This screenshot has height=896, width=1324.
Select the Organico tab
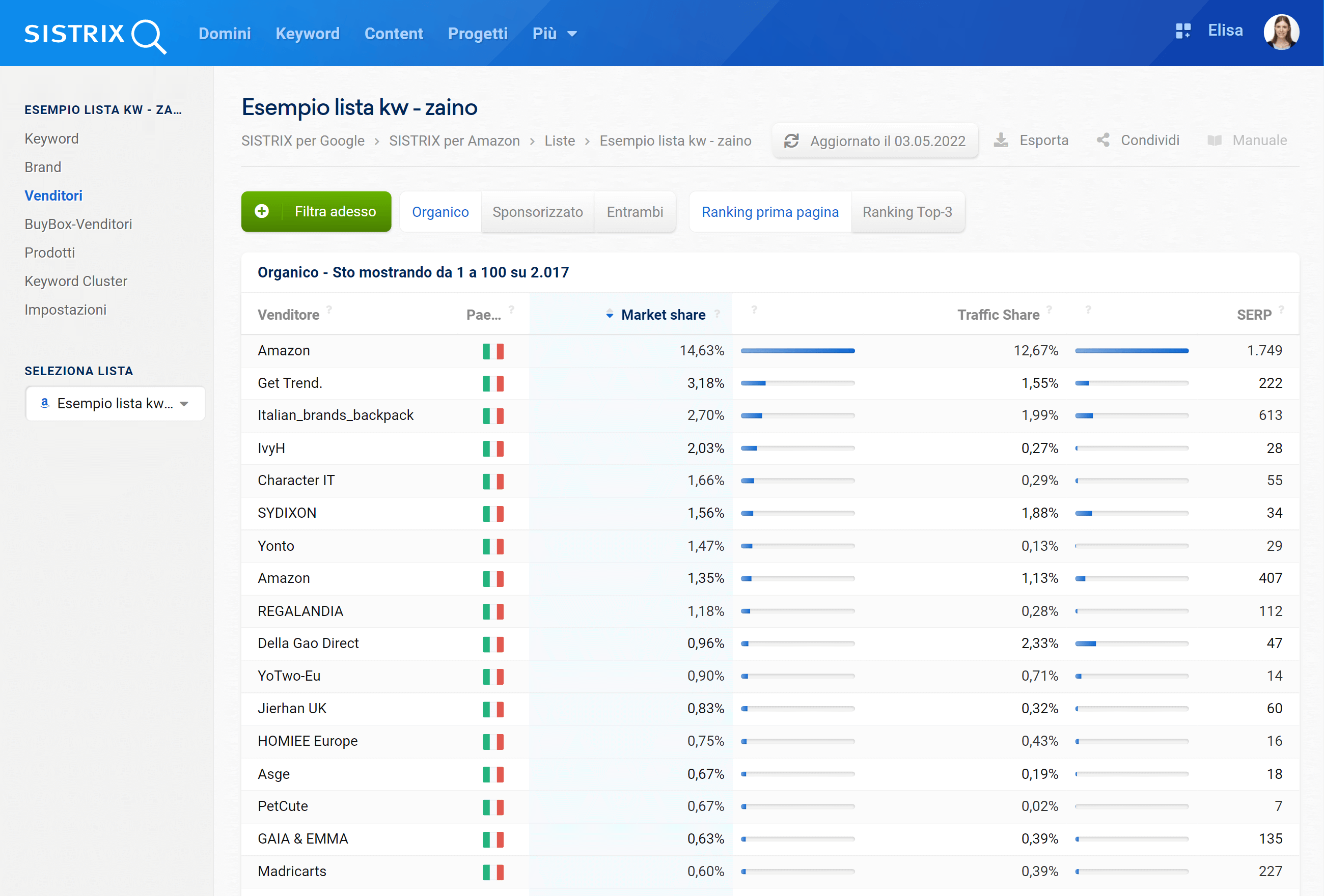440,212
